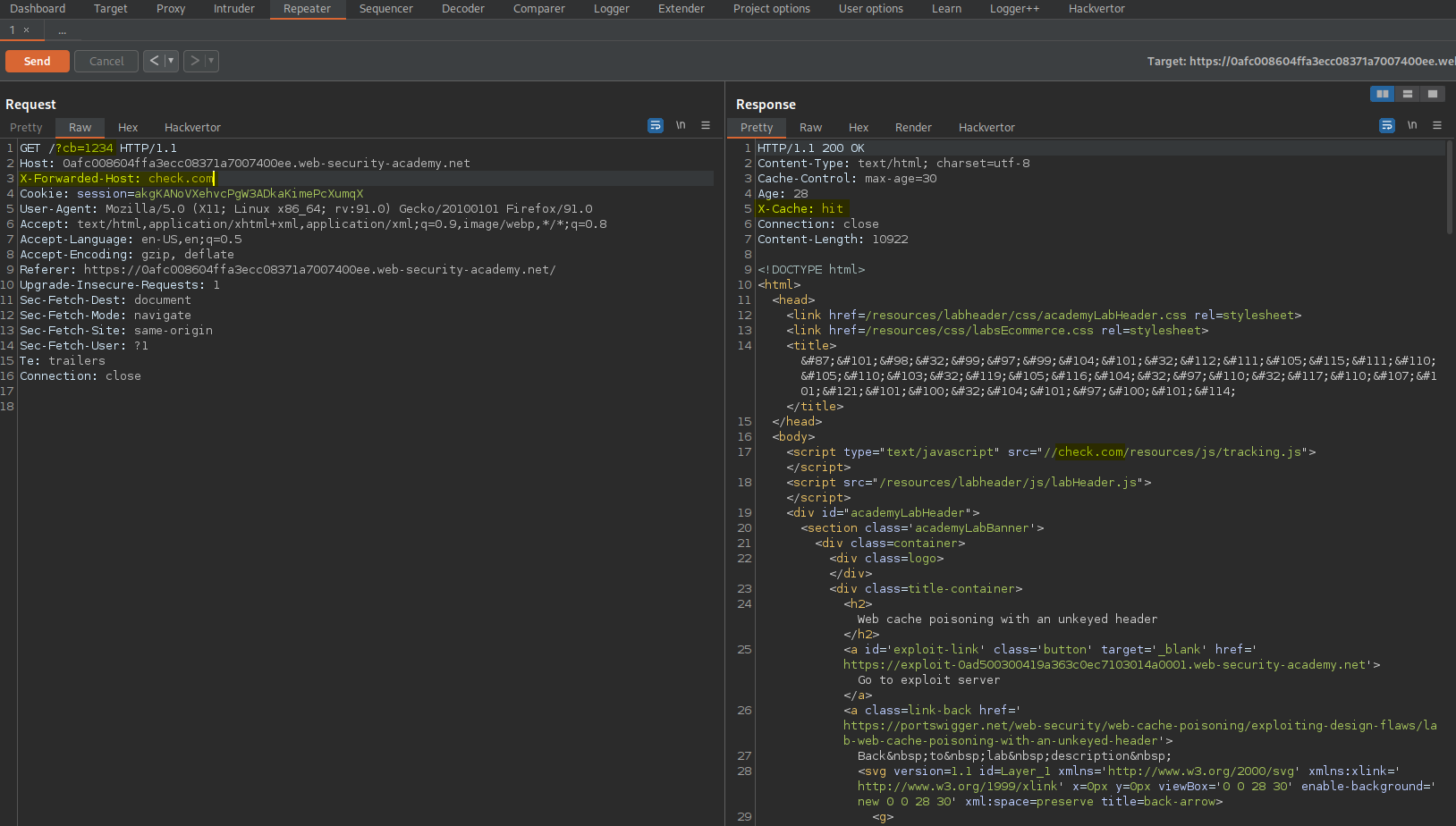Viewport: 1456px width, 826px height.
Task: Open Project options tab
Action: [772, 9]
